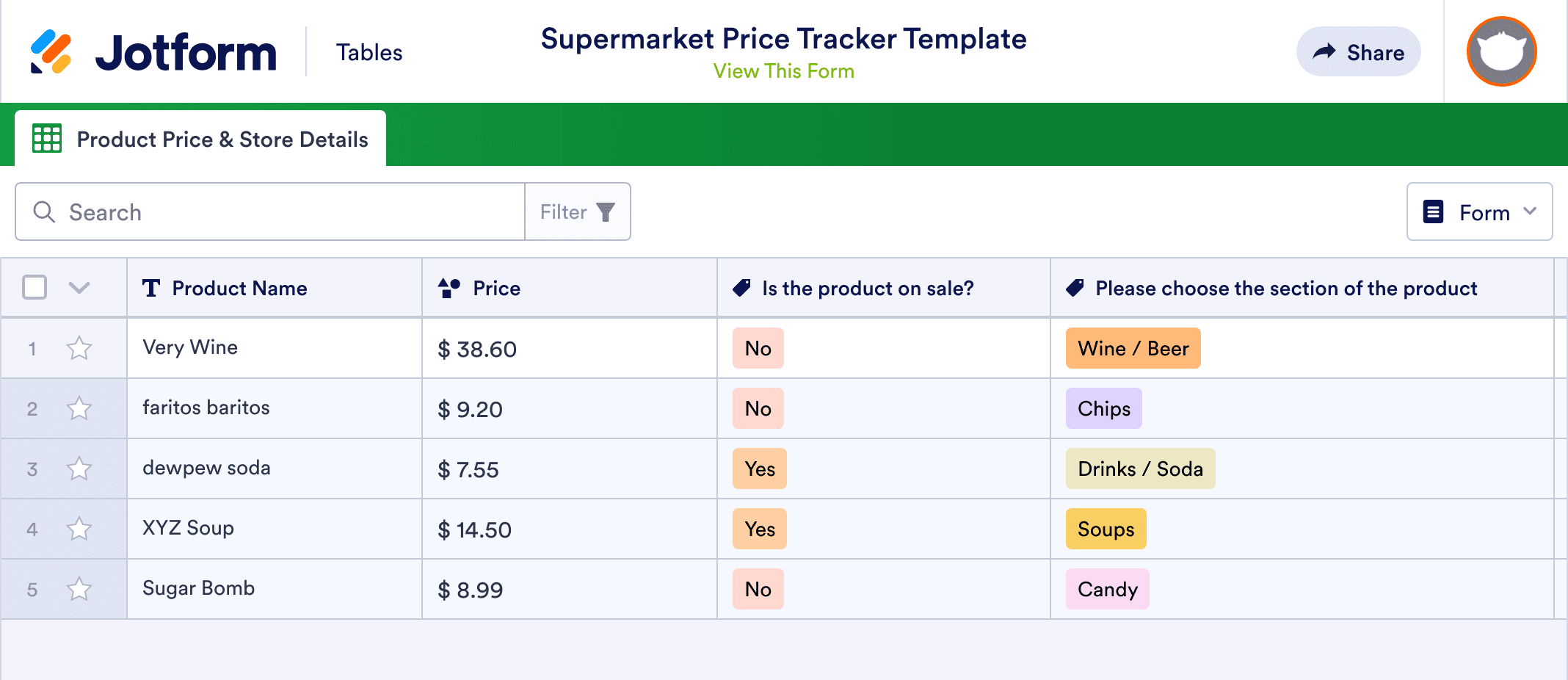Toggle favorite star for XYZ Soup
The height and width of the screenshot is (680, 1568).
[x=79, y=529]
